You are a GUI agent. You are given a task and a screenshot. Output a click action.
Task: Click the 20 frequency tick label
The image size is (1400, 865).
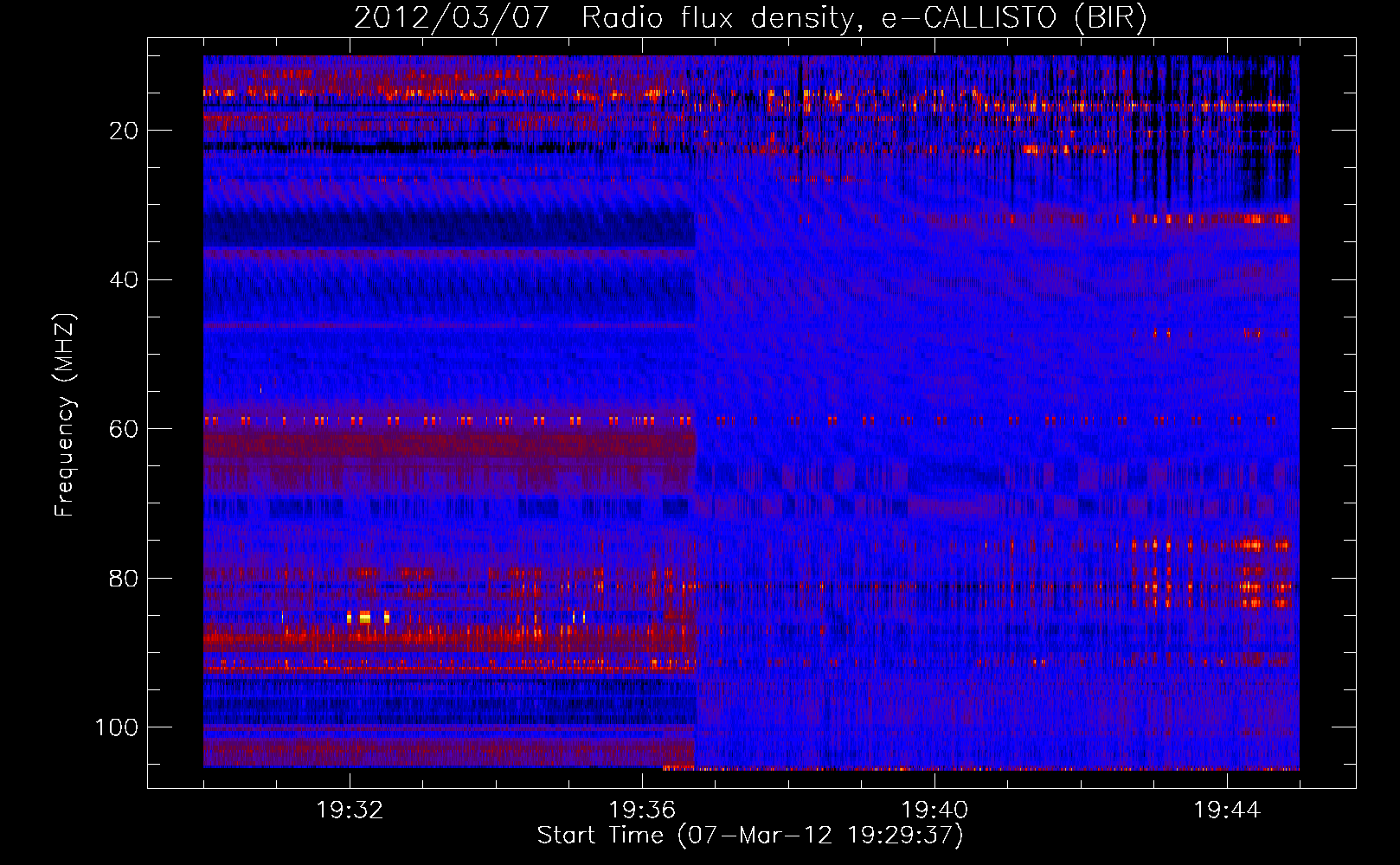pos(124,131)
